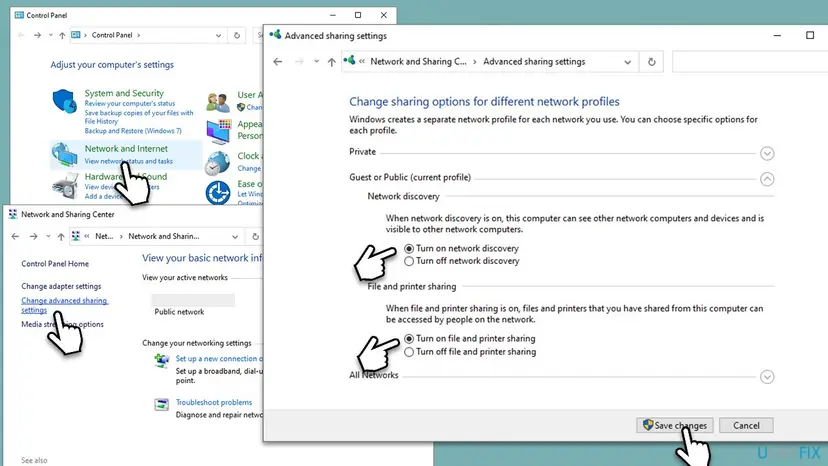
Task: Click the Appearance and Personalization monitor icon
Action: 218,132
